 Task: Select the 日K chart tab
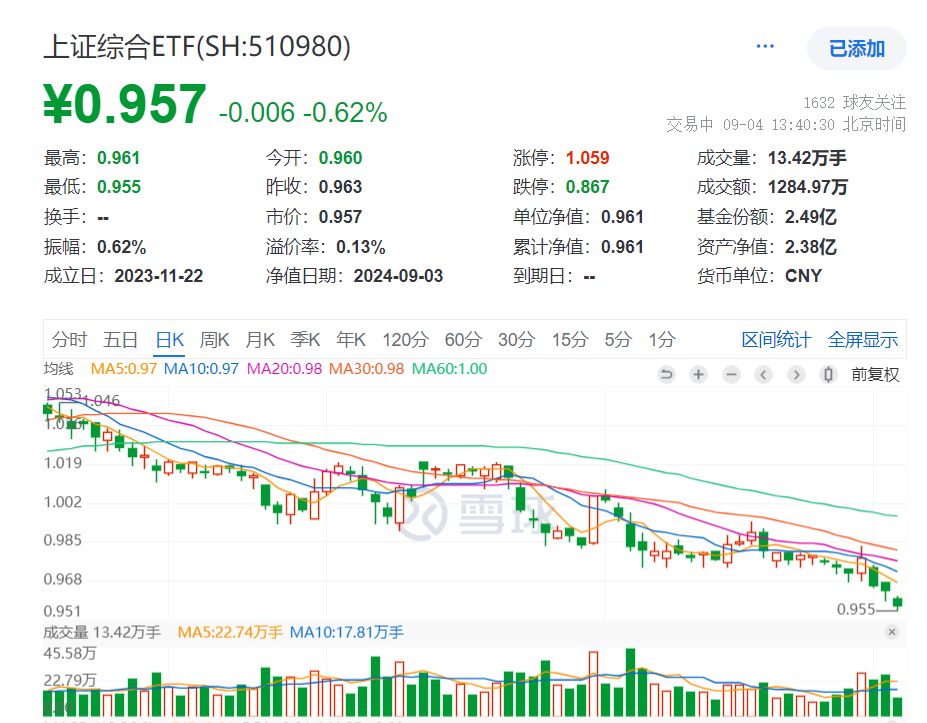pos(169,340)
